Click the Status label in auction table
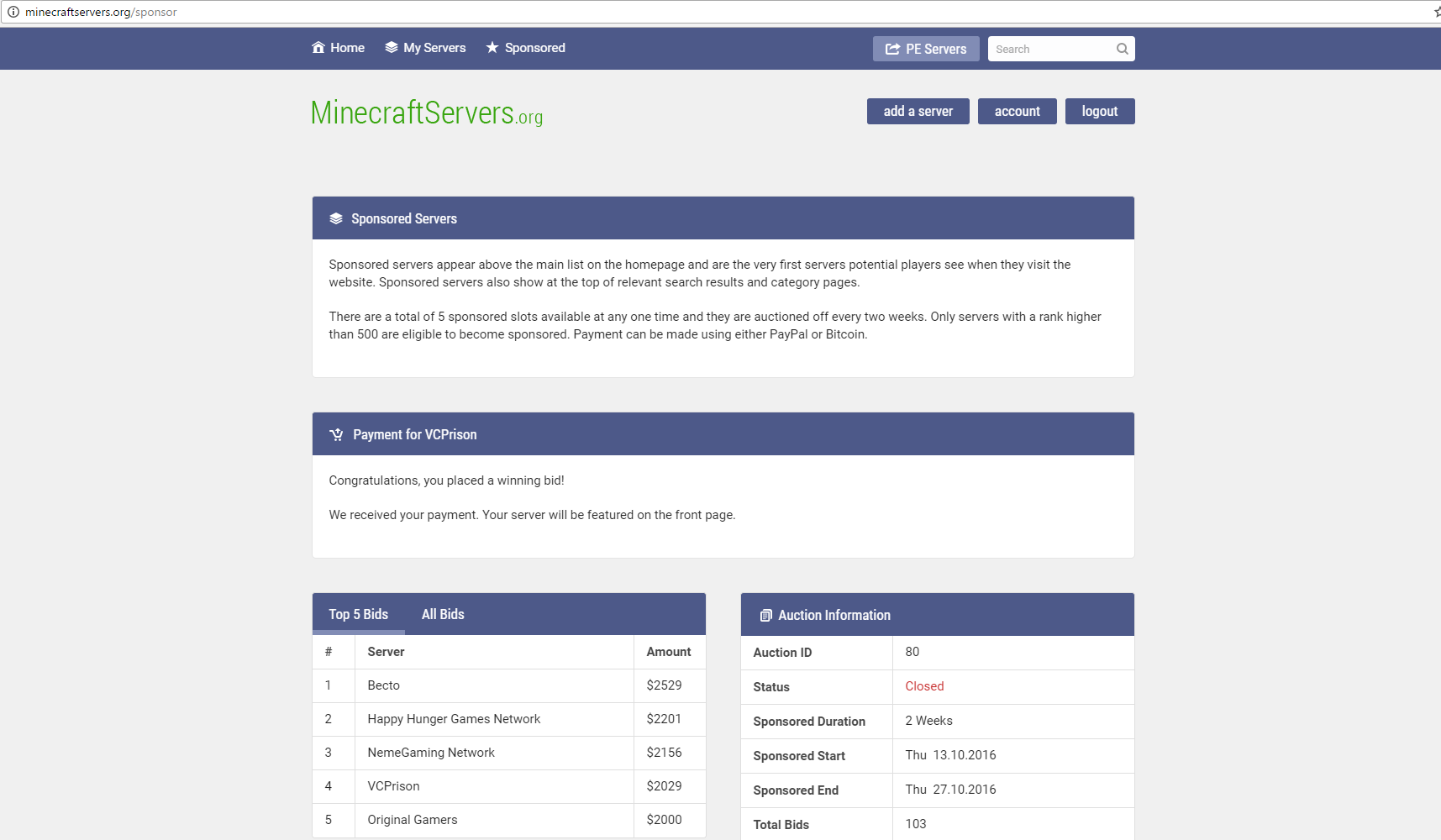Viewport: 1441px width, 840px height. [x=771, y=687]
